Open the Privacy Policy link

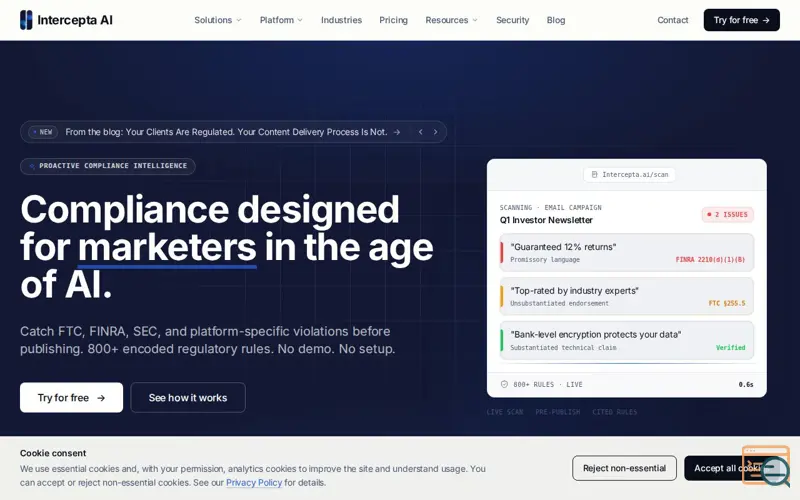(254, 482)
